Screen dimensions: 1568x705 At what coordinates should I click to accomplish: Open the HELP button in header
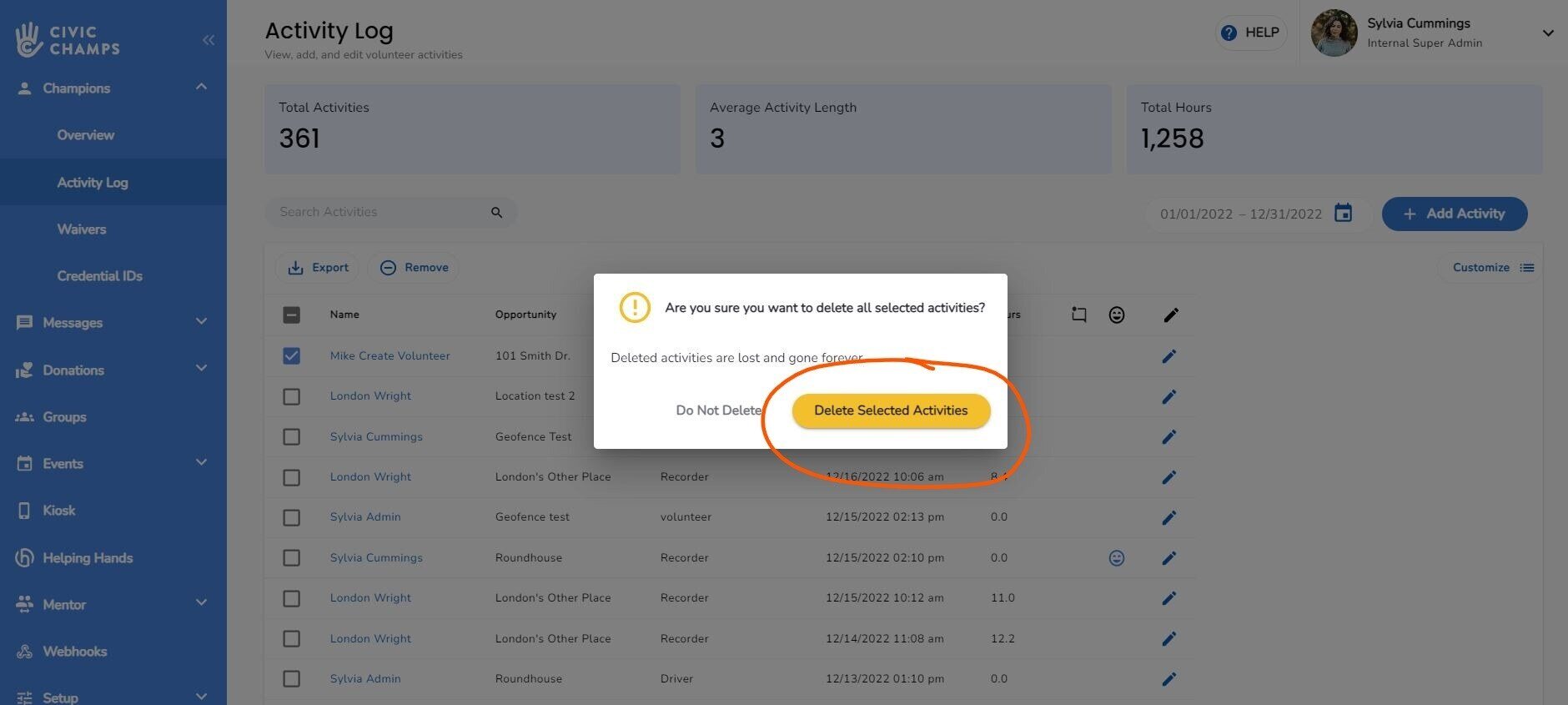click(x=1250, y=33)
